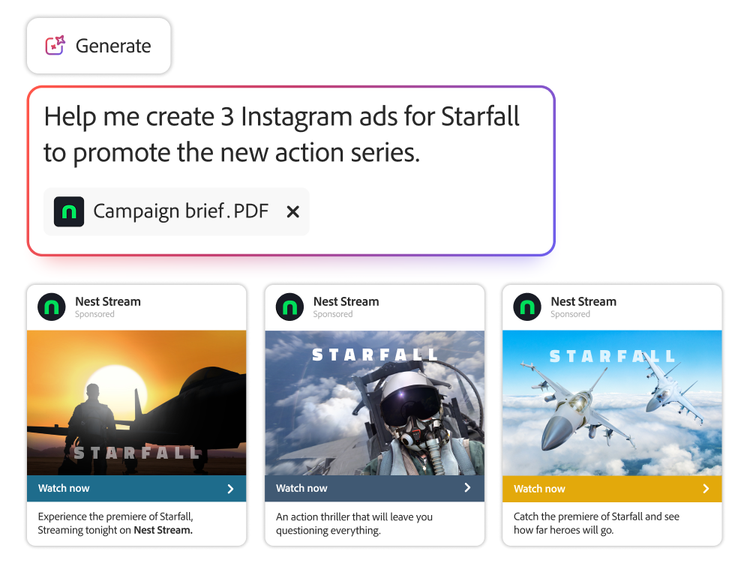Click the Nest Stream avatar on second ad
750x563 pixels.
pos(290,307)
